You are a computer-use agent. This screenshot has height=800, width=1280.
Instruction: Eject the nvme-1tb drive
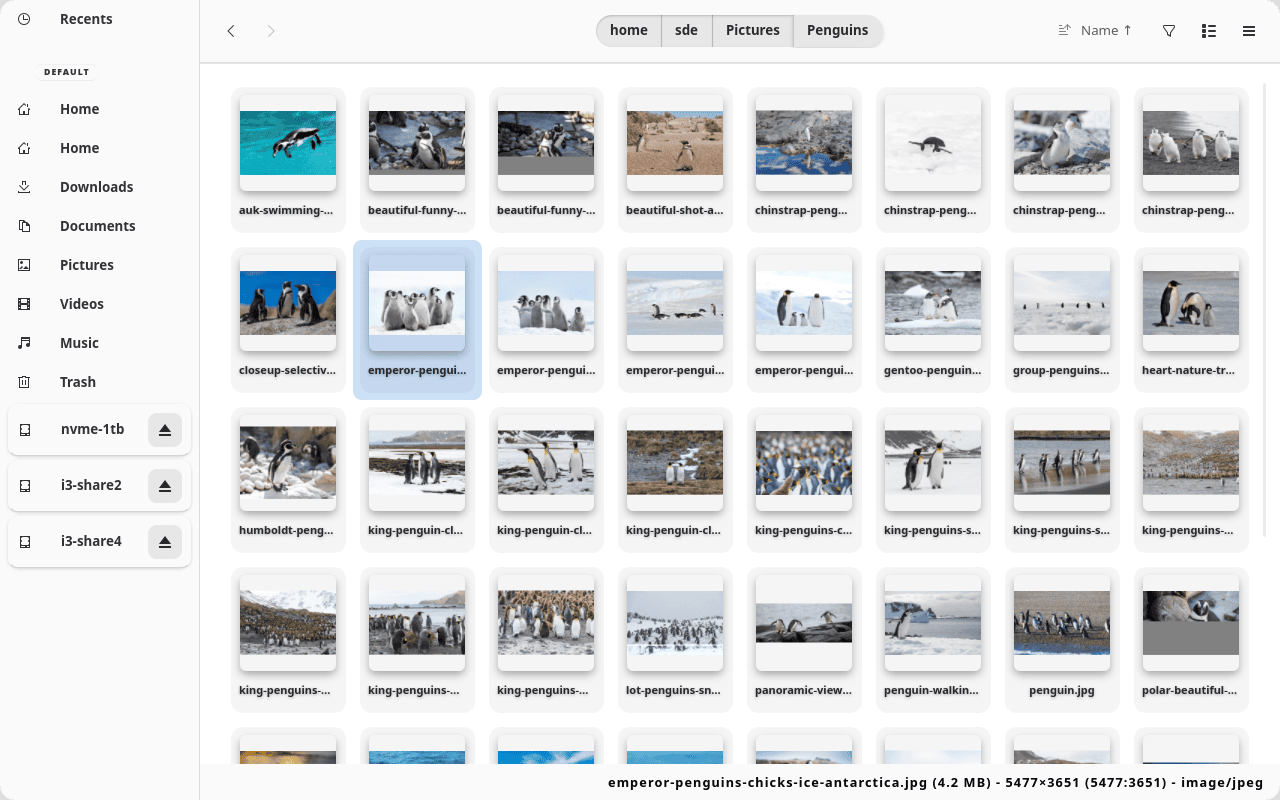(x=165, y=430)
